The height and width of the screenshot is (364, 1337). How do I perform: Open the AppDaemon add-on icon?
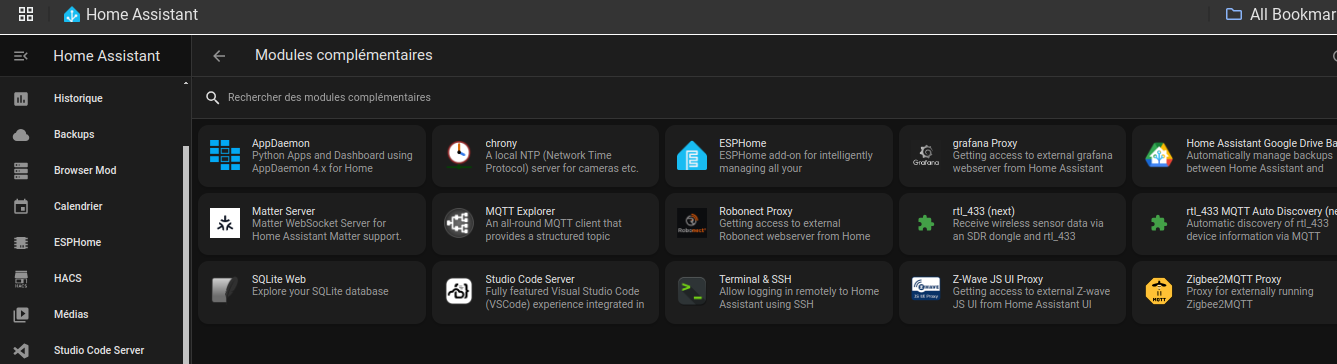[225, 156]
